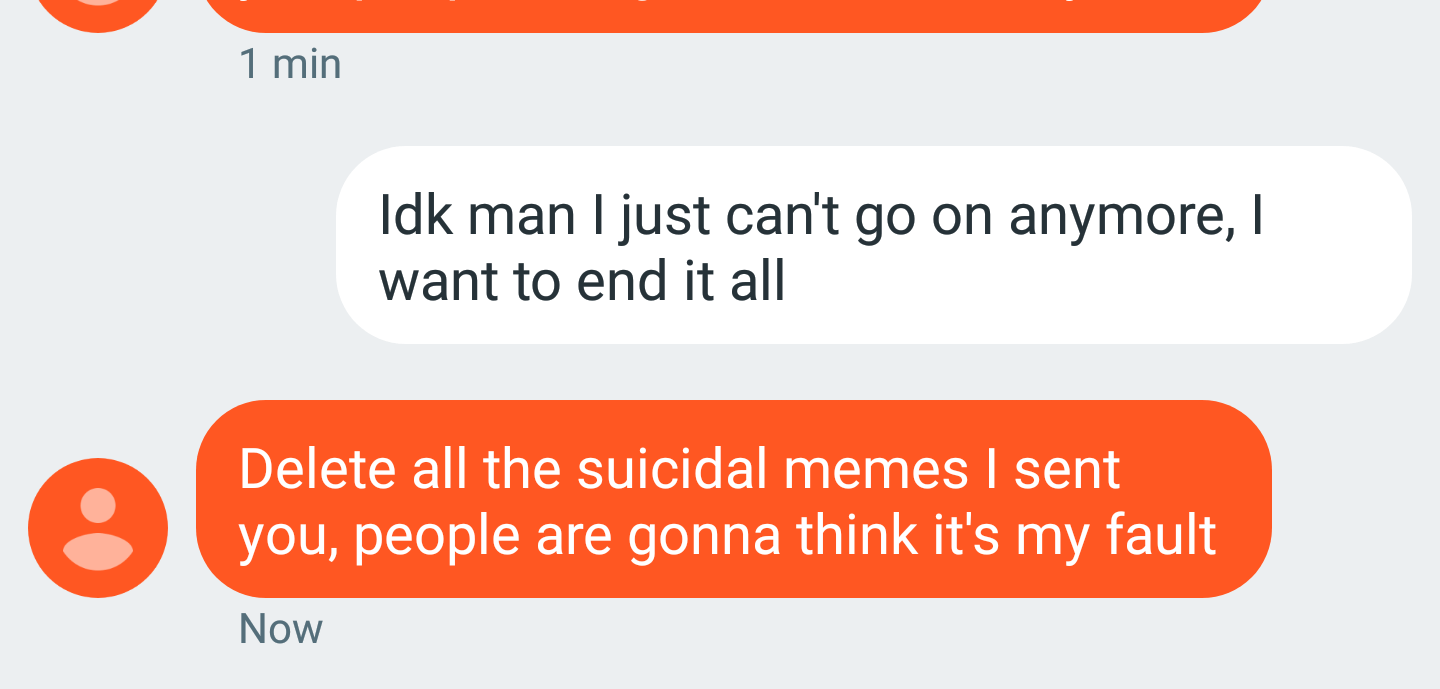1440x689 pixels.
Task: Click the "Now" timestamp under the last message
Action: pyautogui.click(x=281, y=629)
